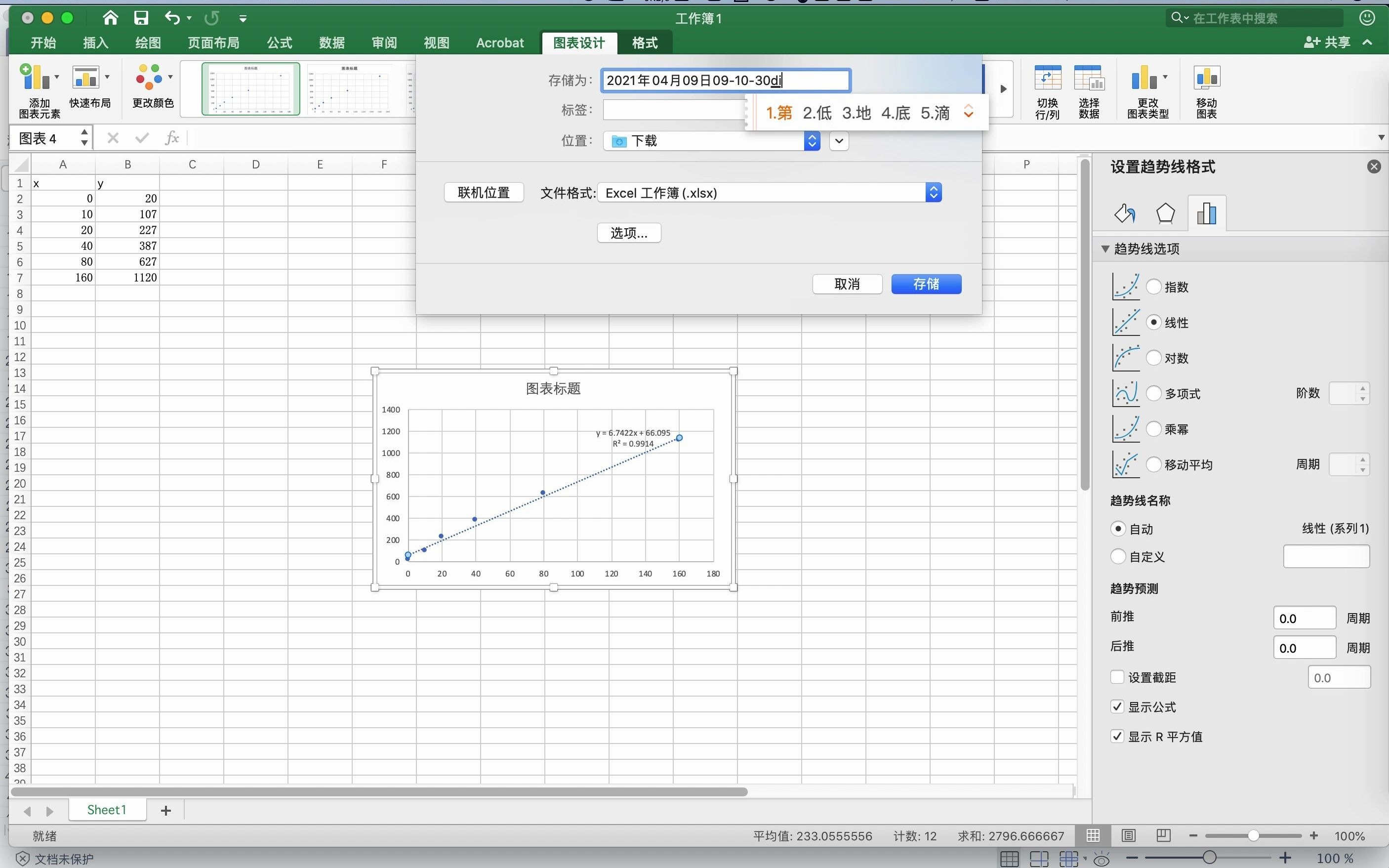Toggle Display R-squared value checkbox

tap(1117, 737)
